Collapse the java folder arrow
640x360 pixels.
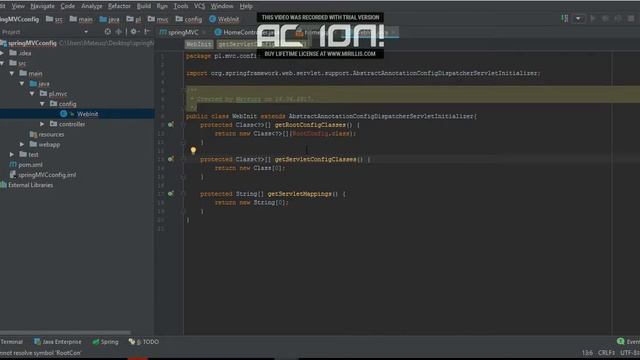tap(22, 84)
